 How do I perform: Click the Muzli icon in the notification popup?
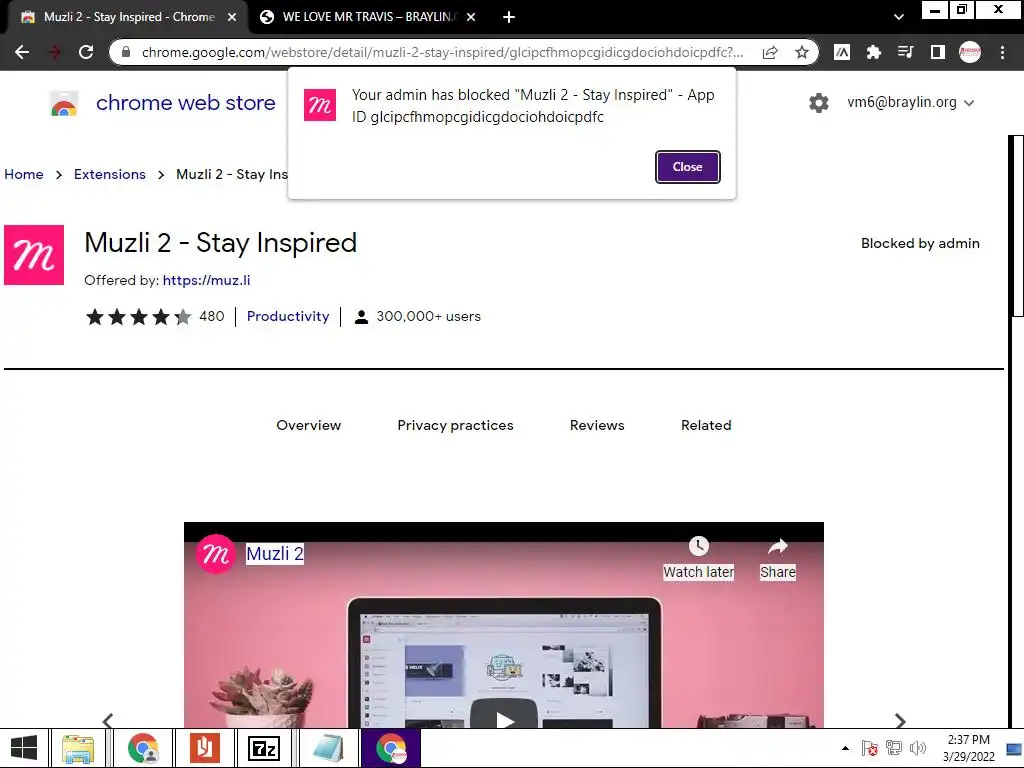point(320,105)
